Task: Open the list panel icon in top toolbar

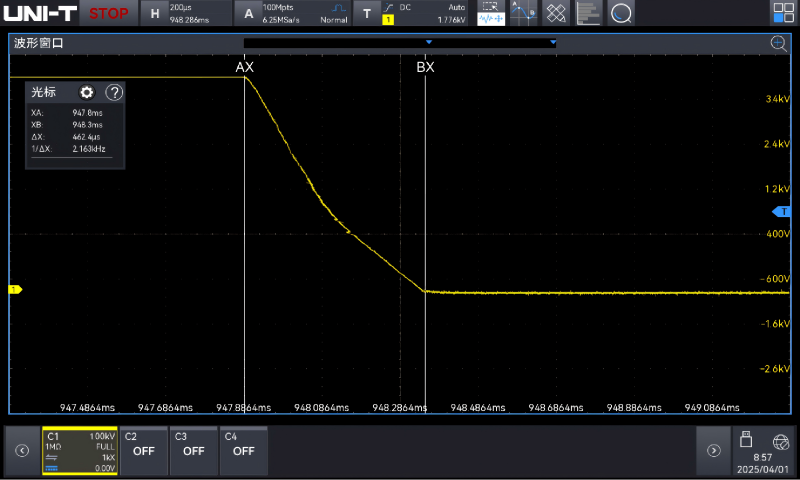Action: click(x=588, y=13)
